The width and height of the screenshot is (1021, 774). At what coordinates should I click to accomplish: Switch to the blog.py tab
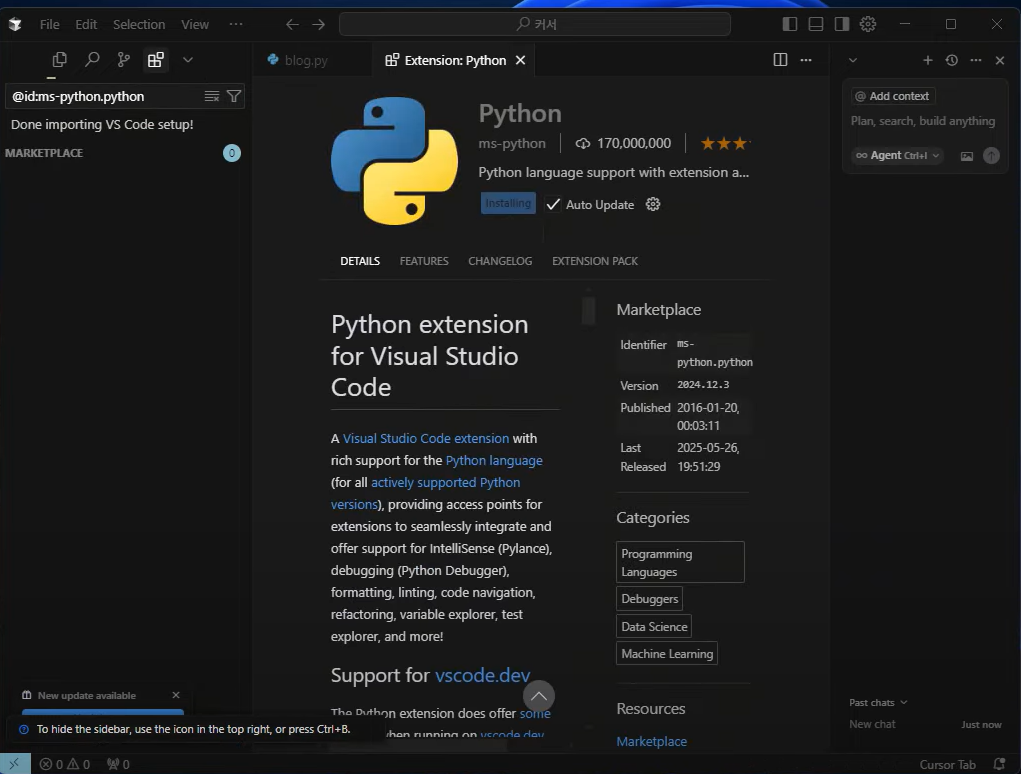coord(306,60)
